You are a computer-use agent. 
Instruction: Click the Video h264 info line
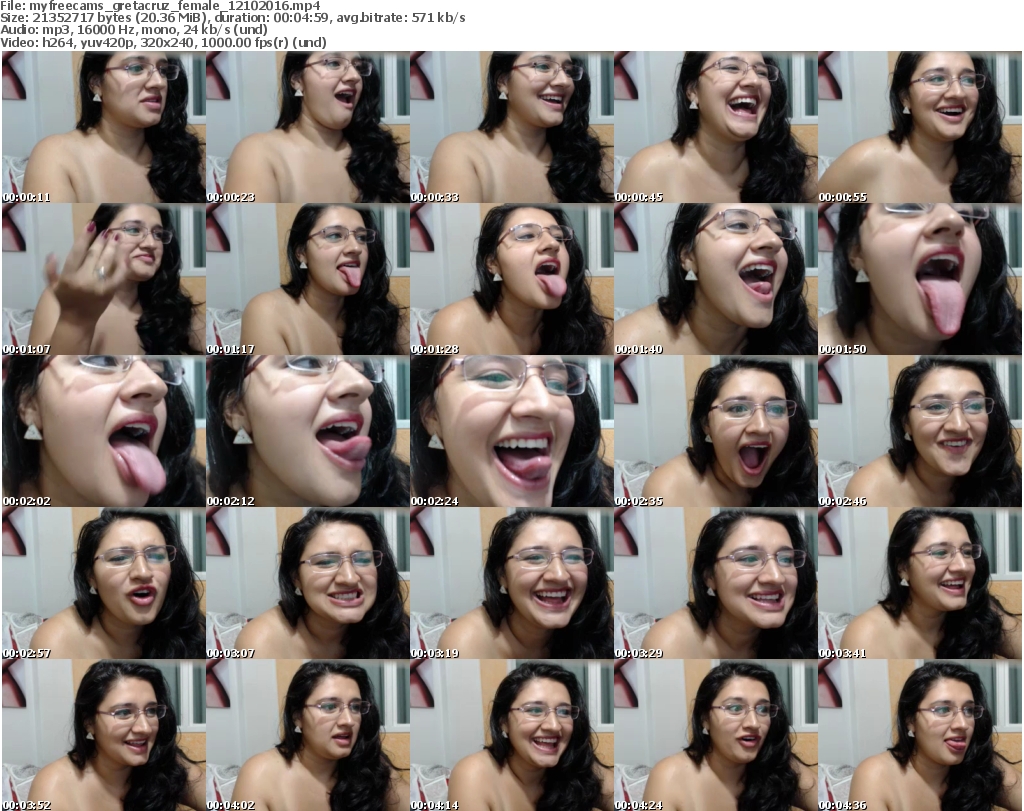pos(163,42)
